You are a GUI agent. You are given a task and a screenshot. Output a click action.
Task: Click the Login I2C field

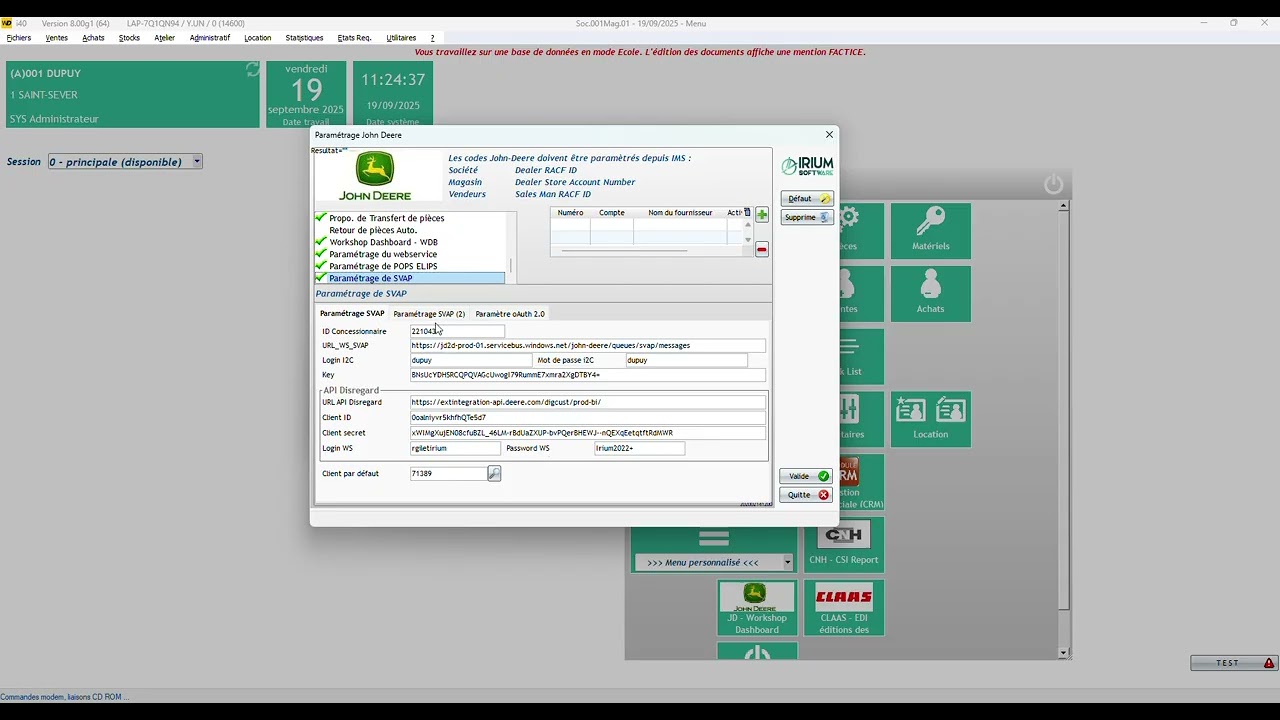click(471, 360)
